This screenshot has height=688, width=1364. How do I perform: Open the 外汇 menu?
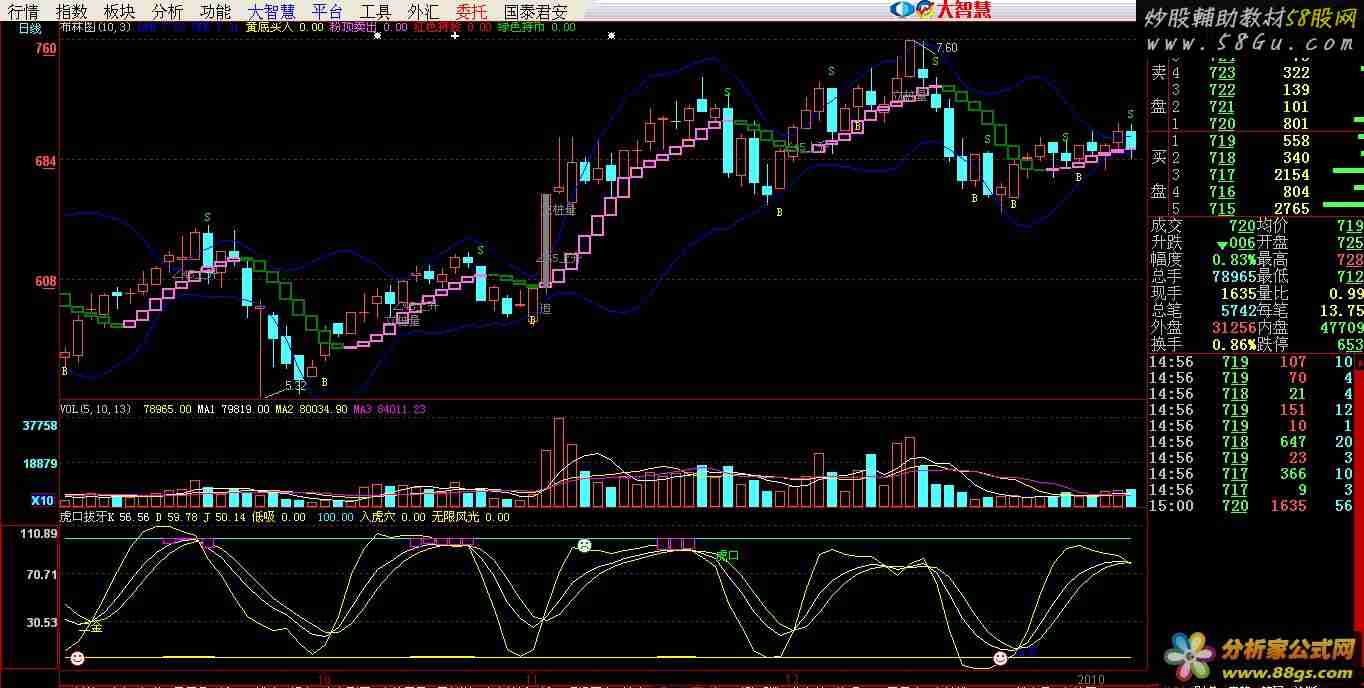pyautogui.click(x=423, y=12)
